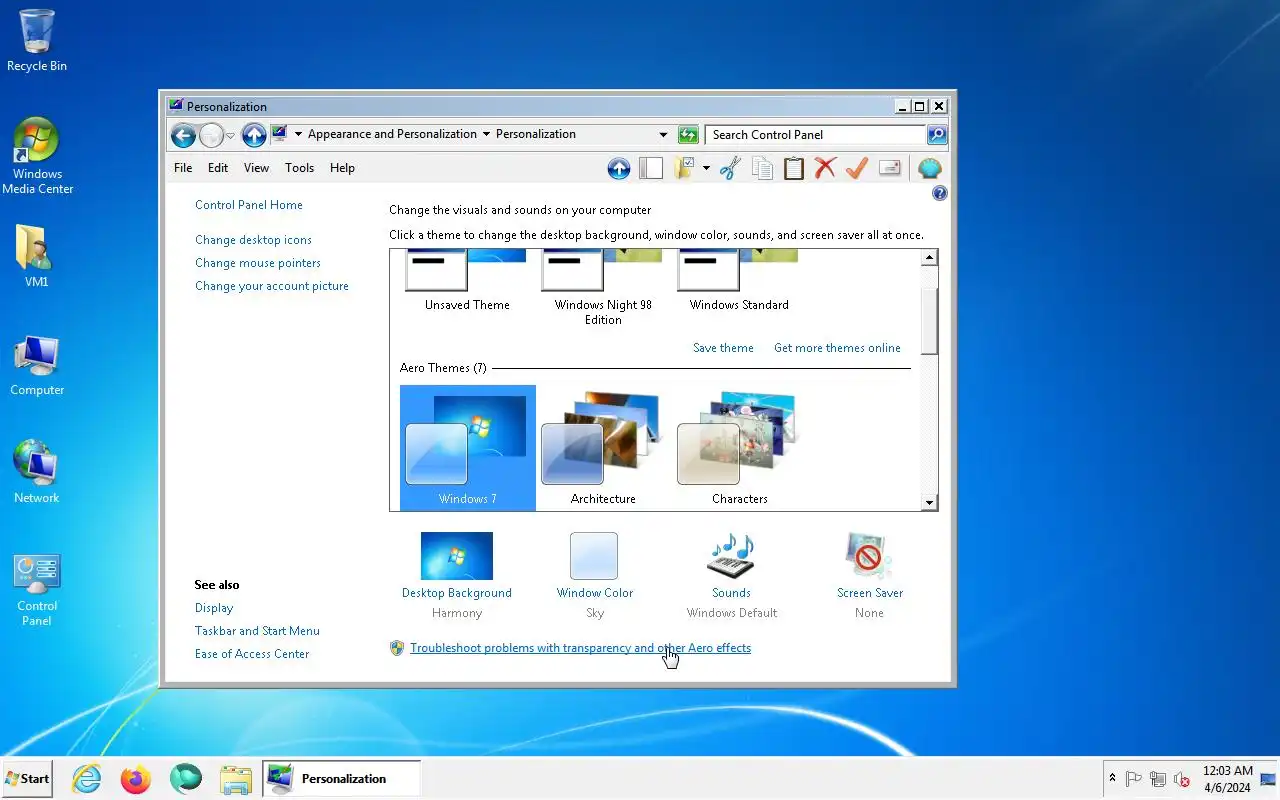
Task: Click the blue Up button in the toolbar
Action: 619,168
